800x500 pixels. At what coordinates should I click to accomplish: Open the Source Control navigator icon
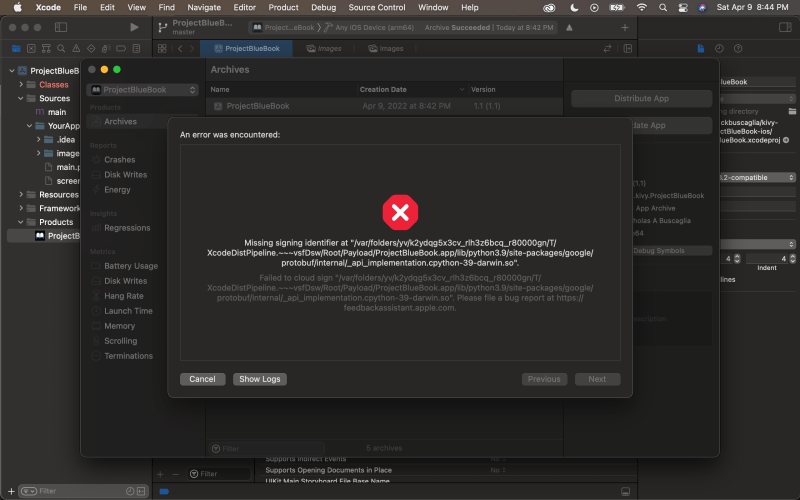coord(31,48)
